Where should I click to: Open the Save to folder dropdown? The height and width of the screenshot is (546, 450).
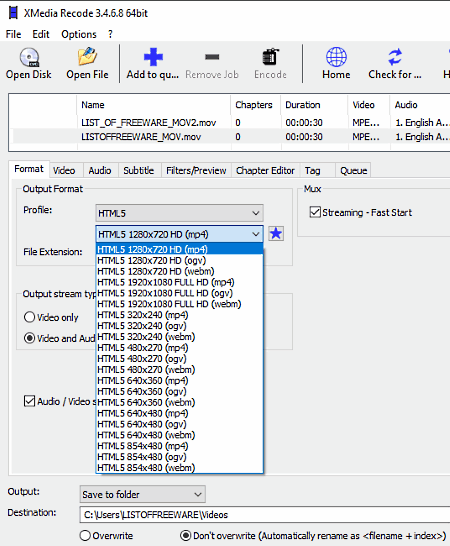point(142,494)
